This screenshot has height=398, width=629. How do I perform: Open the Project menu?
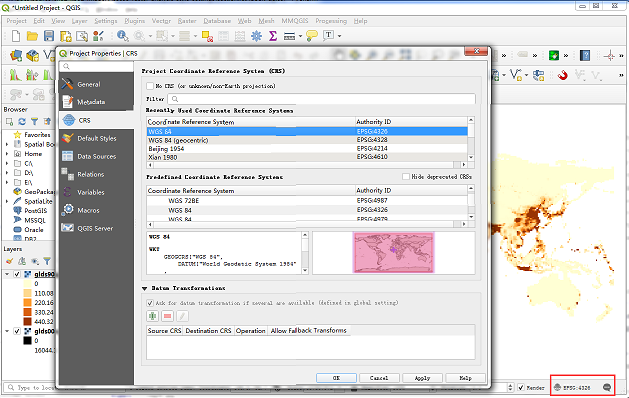click(x=16, y=21)
